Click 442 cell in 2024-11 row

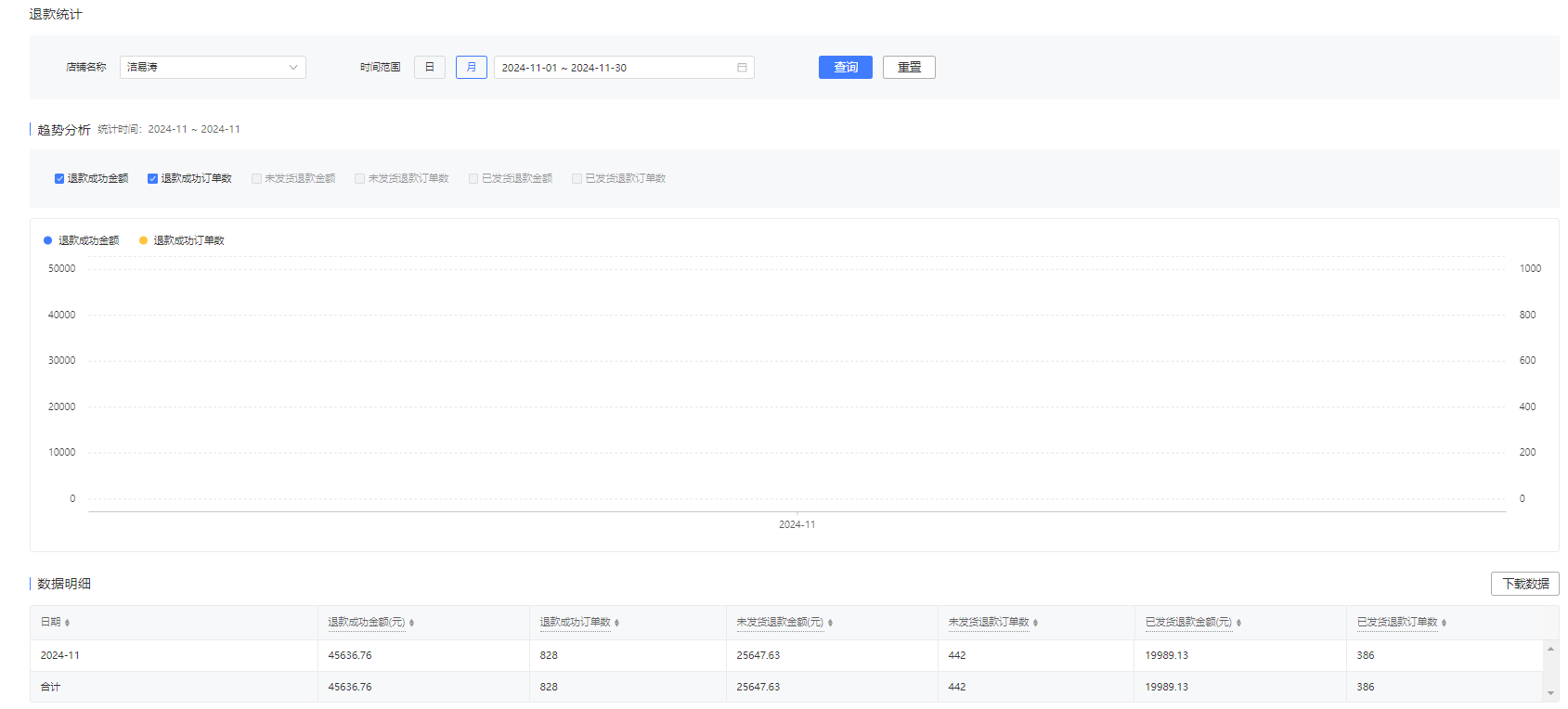pos(957,655)
